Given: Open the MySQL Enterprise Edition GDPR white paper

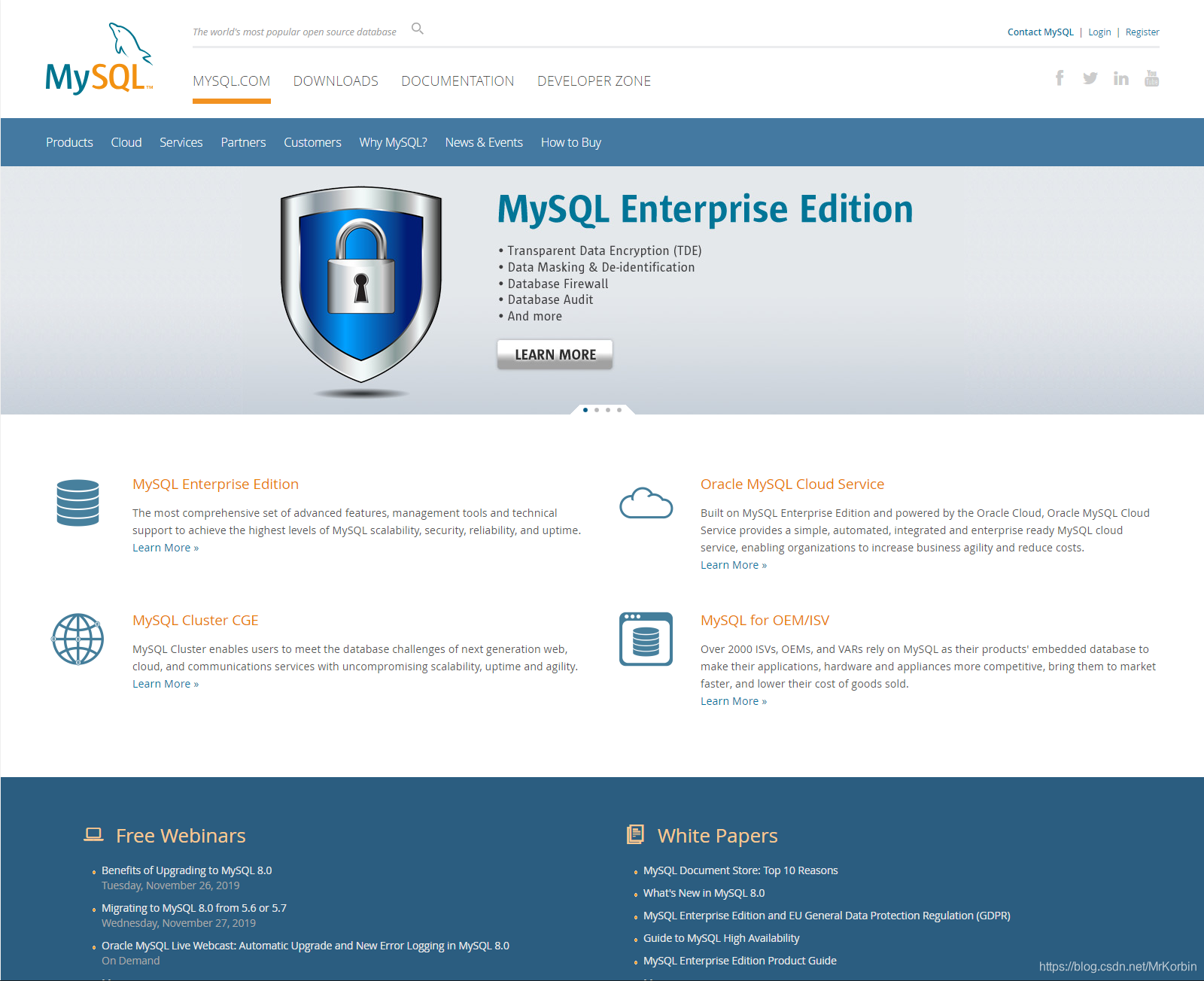Looking at the screenshot, I should point(827,916).
